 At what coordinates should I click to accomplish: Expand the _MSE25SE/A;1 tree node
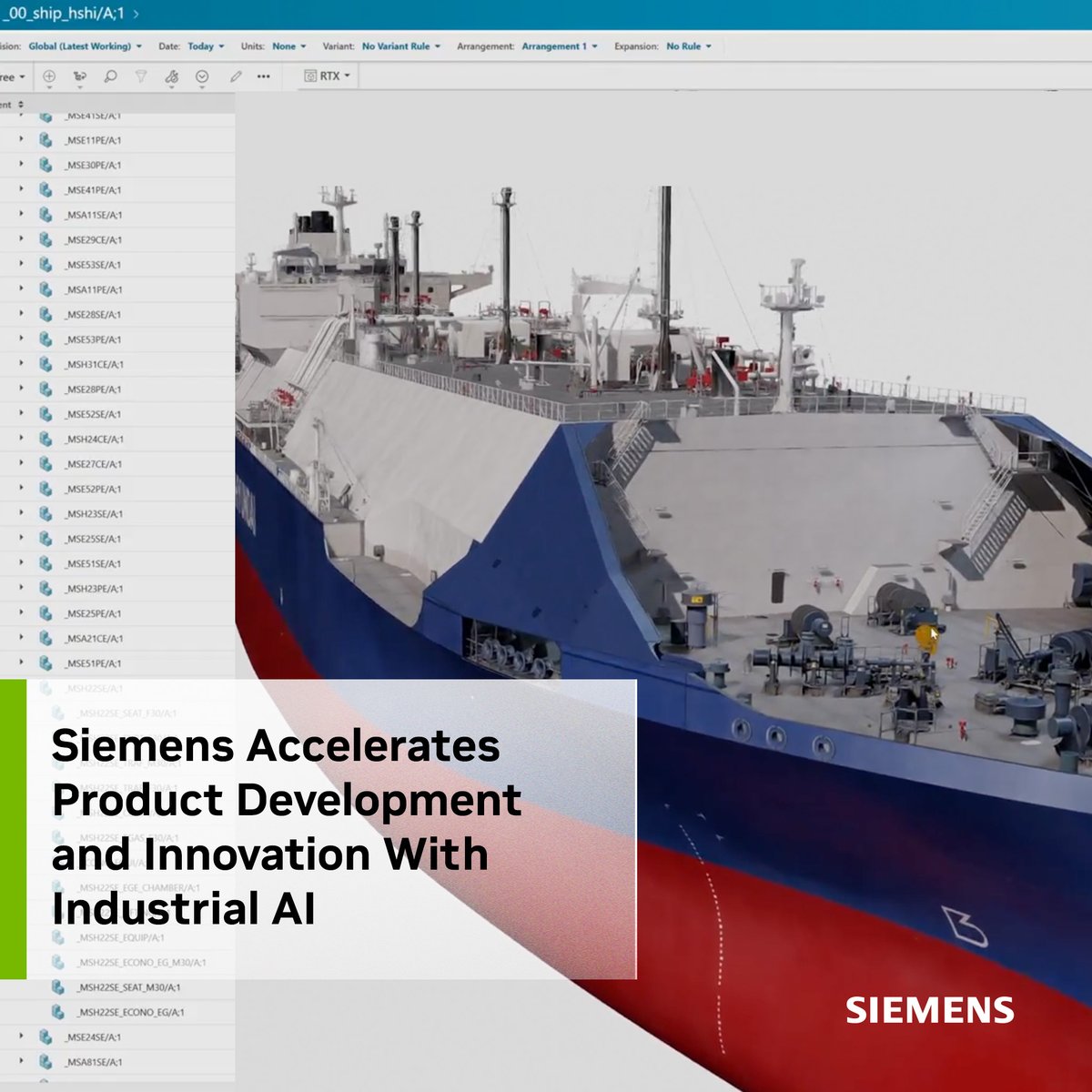tap(21, 539)
